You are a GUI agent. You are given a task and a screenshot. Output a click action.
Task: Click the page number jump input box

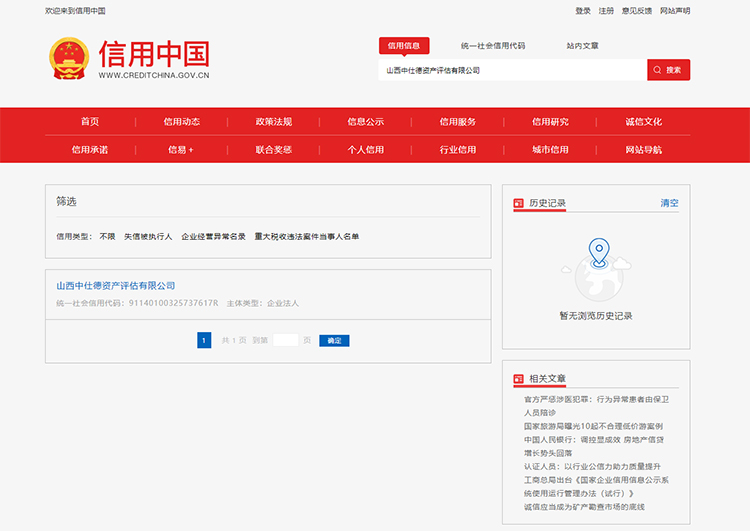tap(286, 340)
